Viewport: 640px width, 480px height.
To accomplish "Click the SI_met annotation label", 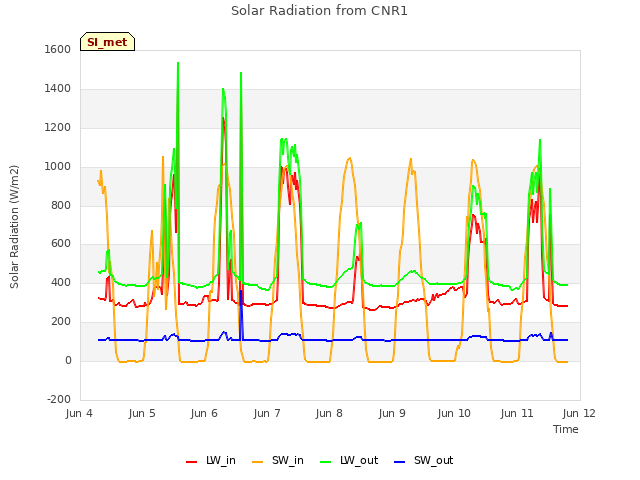I will tap(107, 42).
